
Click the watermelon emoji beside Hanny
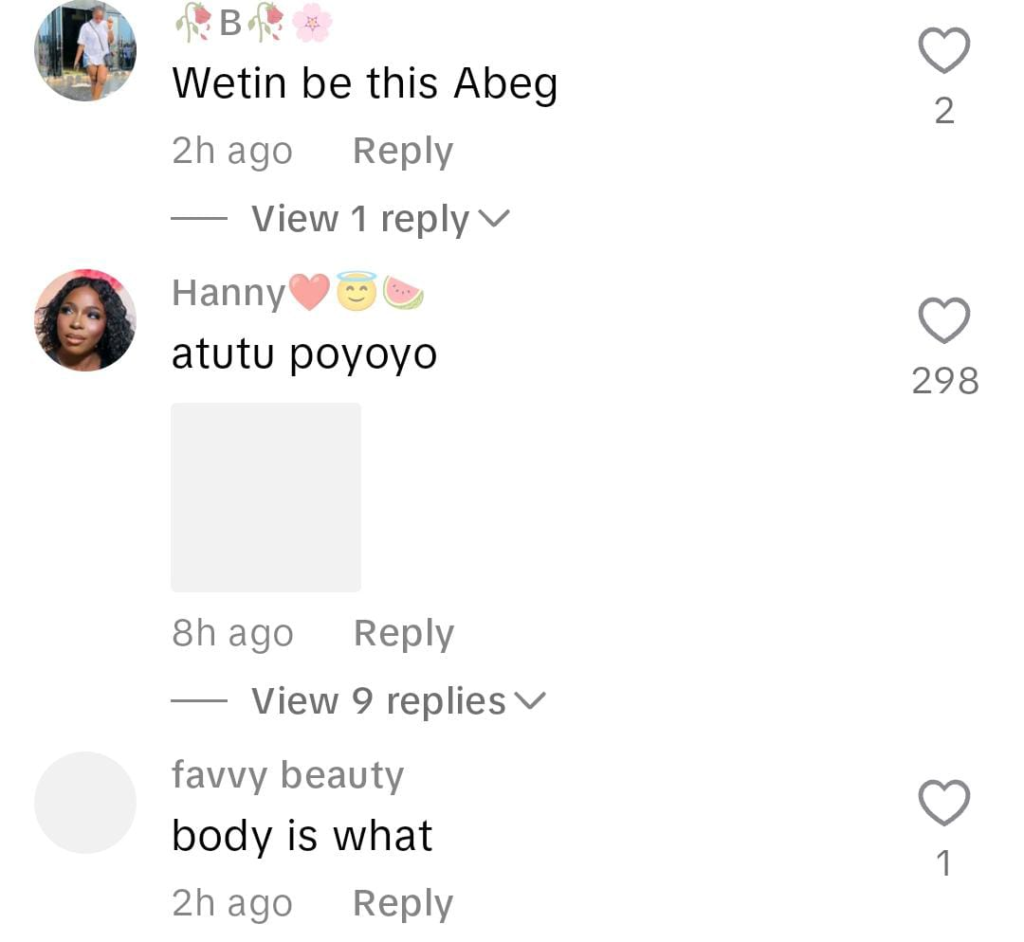[403, 292]
